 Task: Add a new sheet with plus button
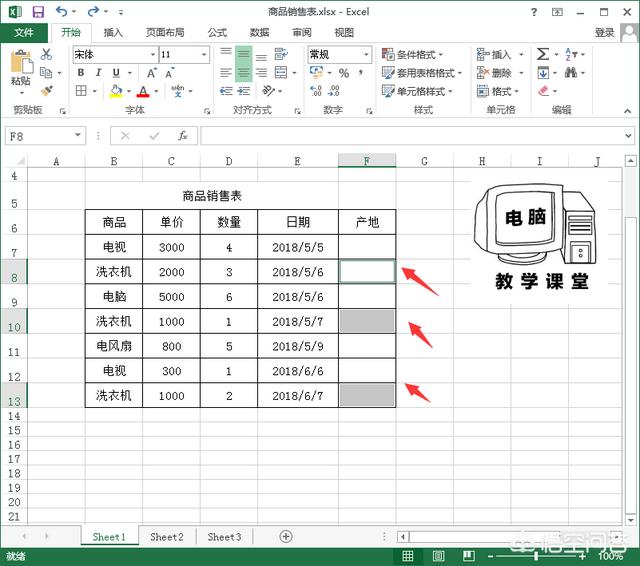point(286,537)
